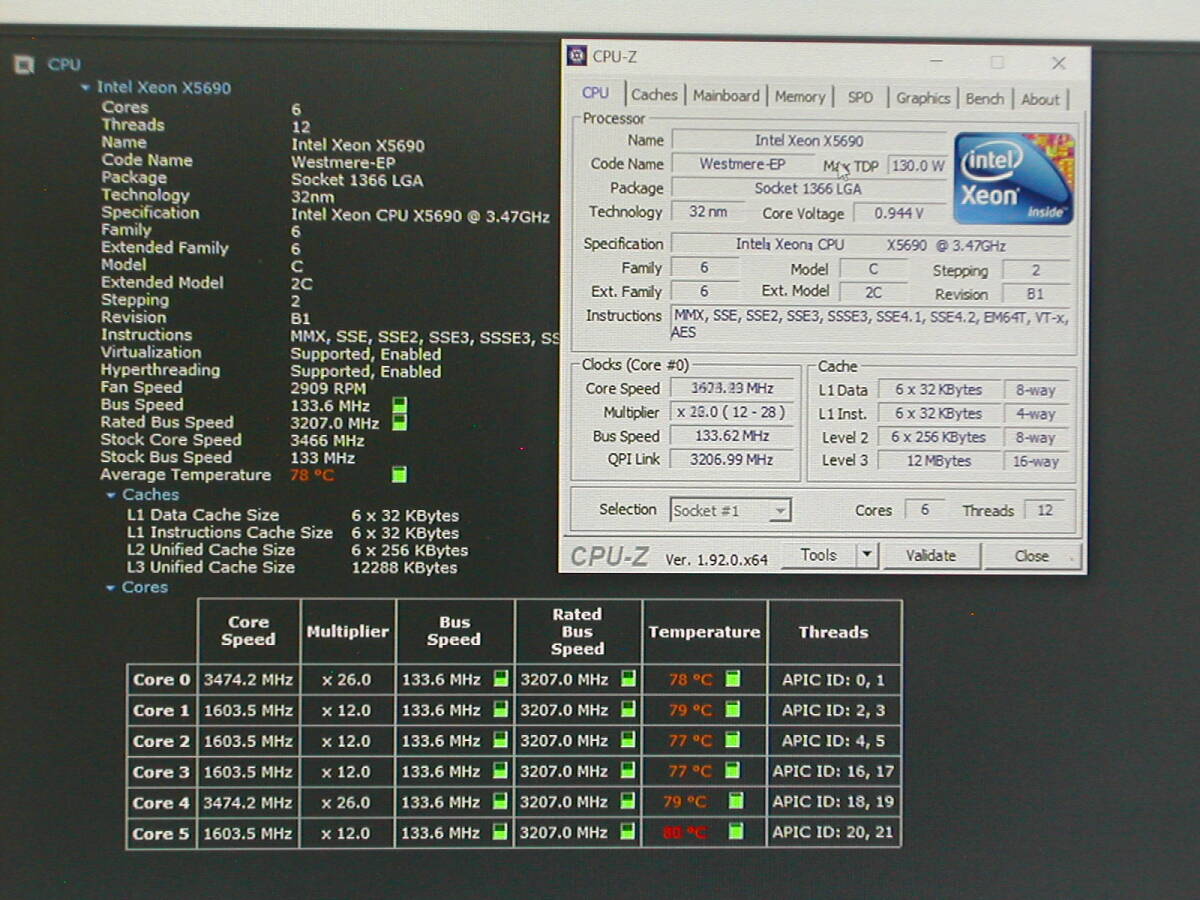This screenshot has width=1200, height=900.
Task: Click the Core Voltage value 0.944 V
Action: (899, 213)
